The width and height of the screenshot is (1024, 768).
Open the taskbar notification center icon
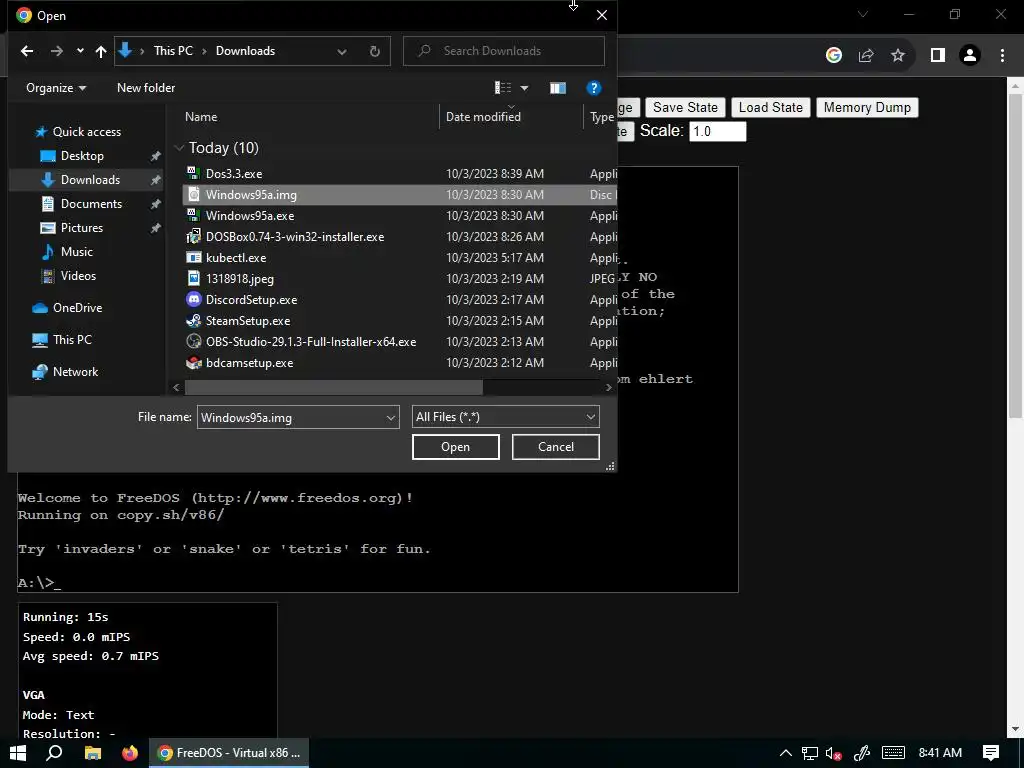tap(991, 753)
